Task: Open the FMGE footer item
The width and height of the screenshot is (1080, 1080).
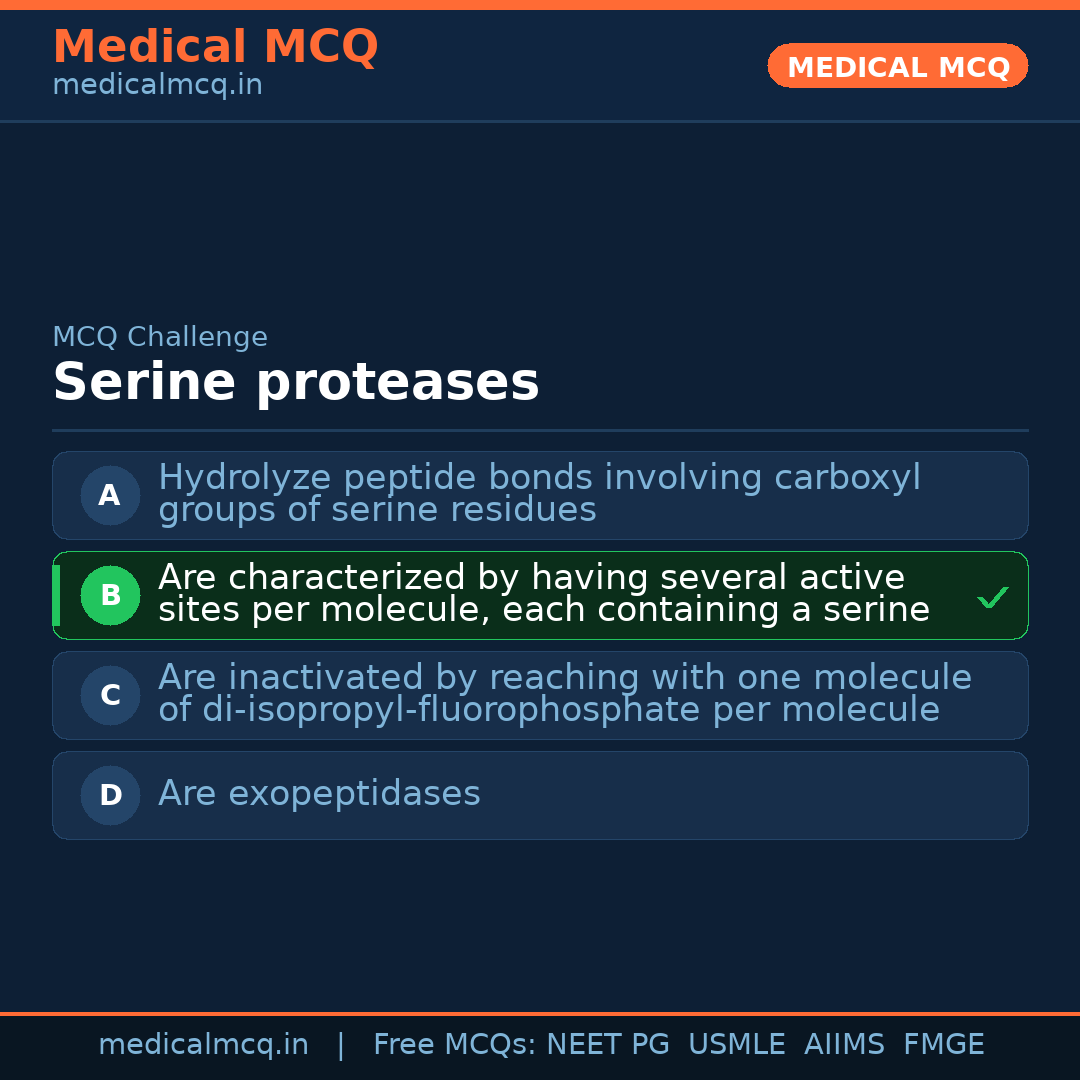Action: pos(943,1045)
